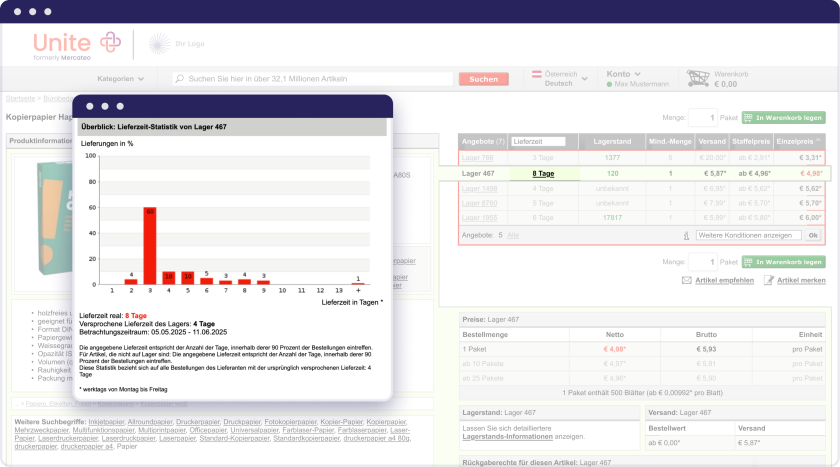Image resolution: width=840 pixels, height=467 pixels.
Task: Click the magnifier icon in search bar
Action: [x=179, y=79]
